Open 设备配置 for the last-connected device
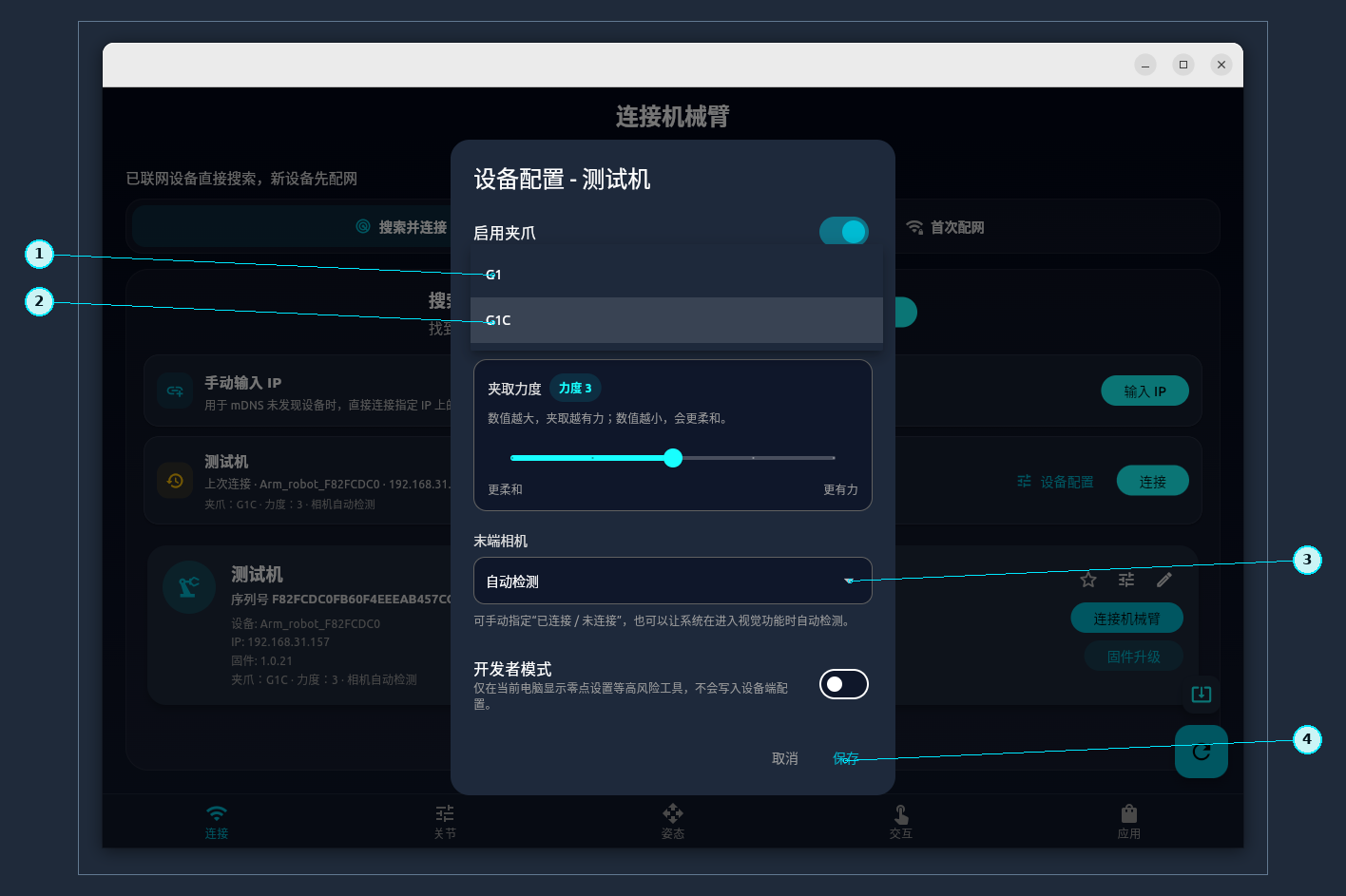 pyautogui.click(x=1055, y=482)
